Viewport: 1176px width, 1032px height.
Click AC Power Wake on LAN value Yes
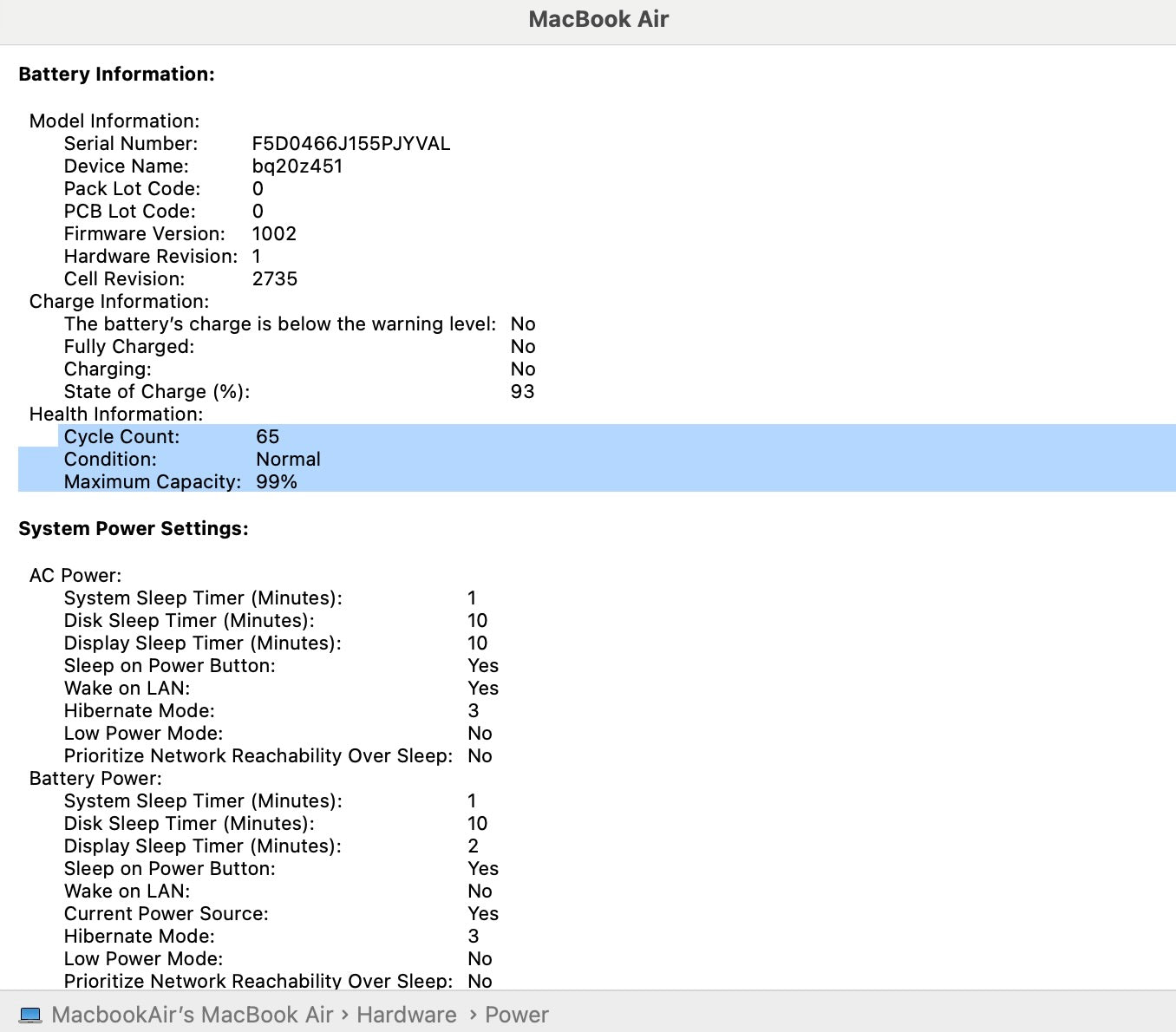(x=483, y=689)
